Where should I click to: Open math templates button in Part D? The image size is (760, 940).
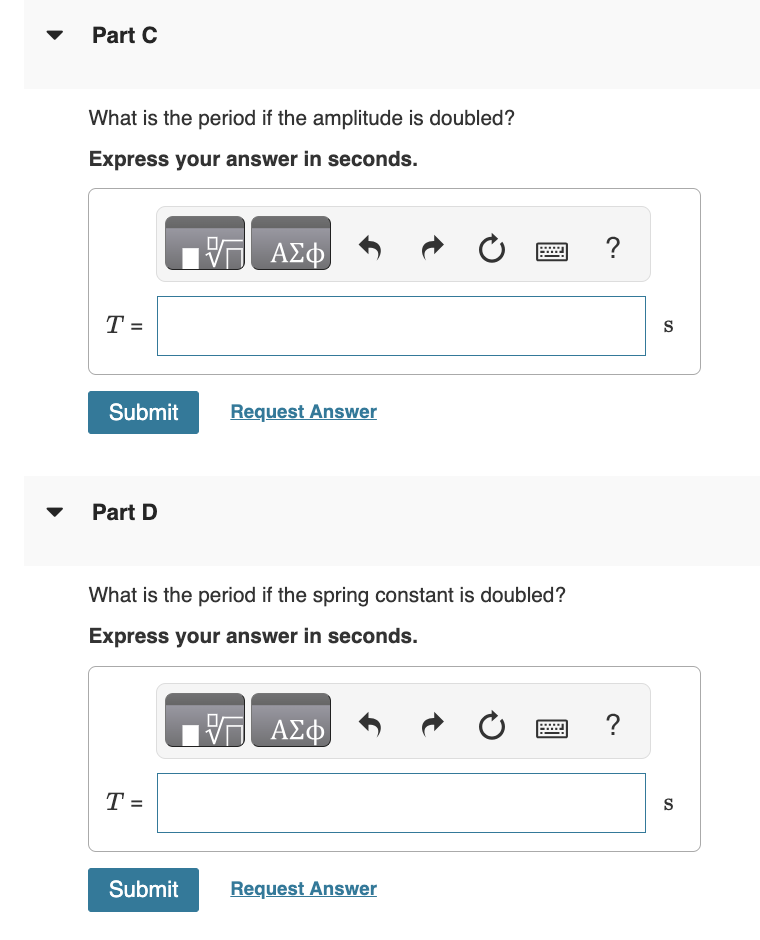pyautogui.click(x=205, y=721)
